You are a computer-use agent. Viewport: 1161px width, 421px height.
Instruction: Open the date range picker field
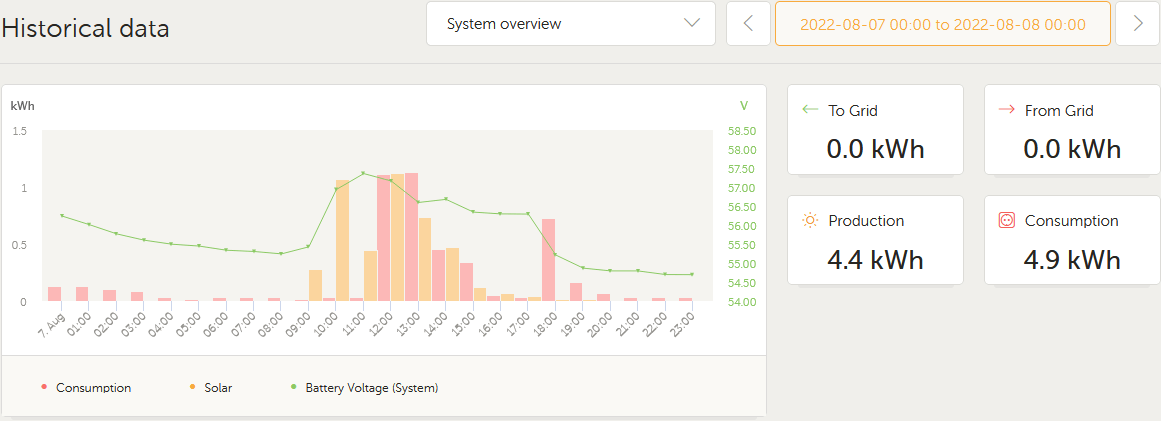[942, 24]
